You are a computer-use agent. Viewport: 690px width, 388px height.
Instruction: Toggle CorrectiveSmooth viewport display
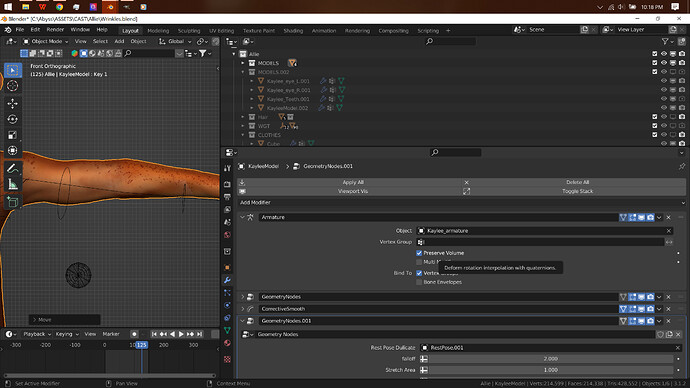(x=641, y=309)
